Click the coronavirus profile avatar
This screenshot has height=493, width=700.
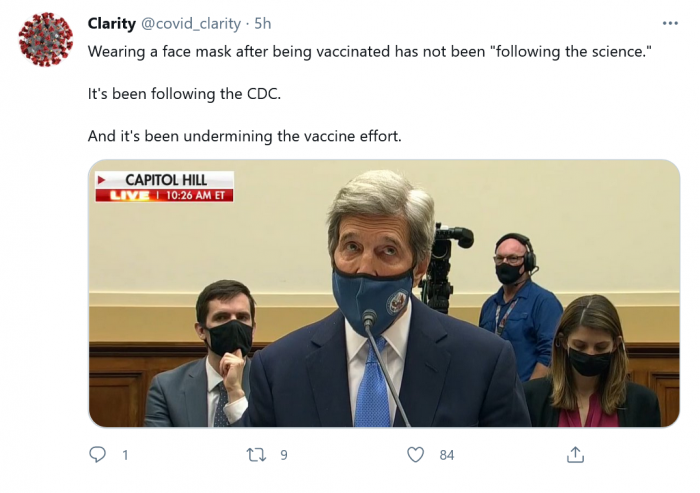[46, 40]
